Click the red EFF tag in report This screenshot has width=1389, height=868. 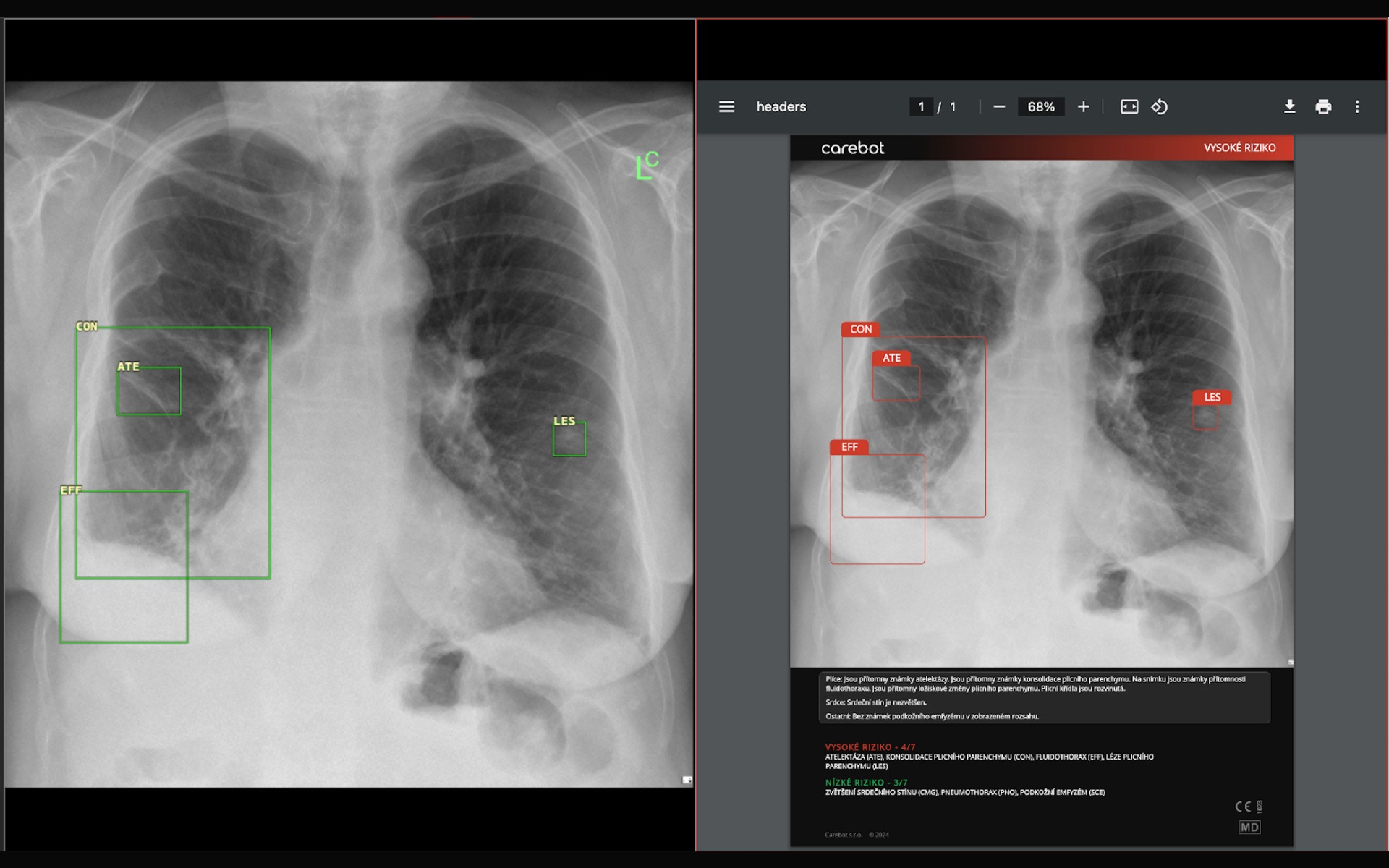tap(849, 447)
